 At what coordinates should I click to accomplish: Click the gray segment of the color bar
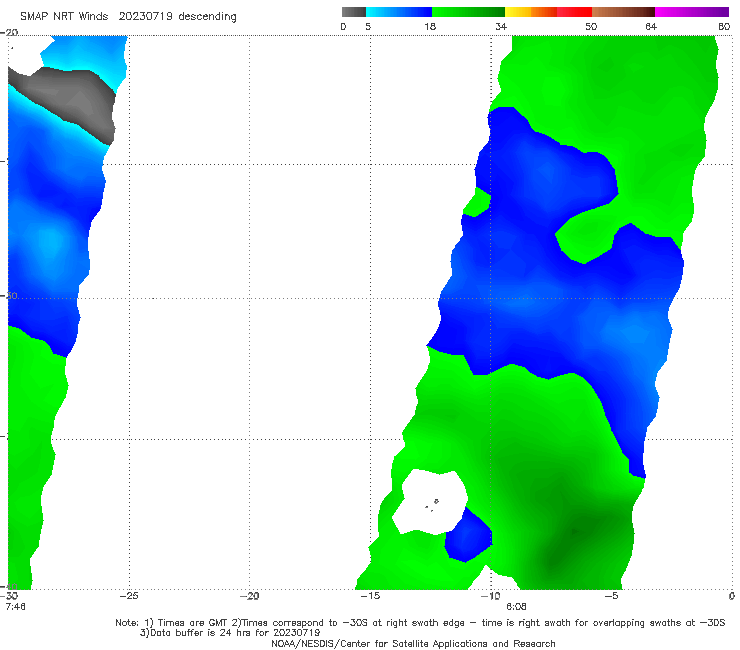(353, 12)
